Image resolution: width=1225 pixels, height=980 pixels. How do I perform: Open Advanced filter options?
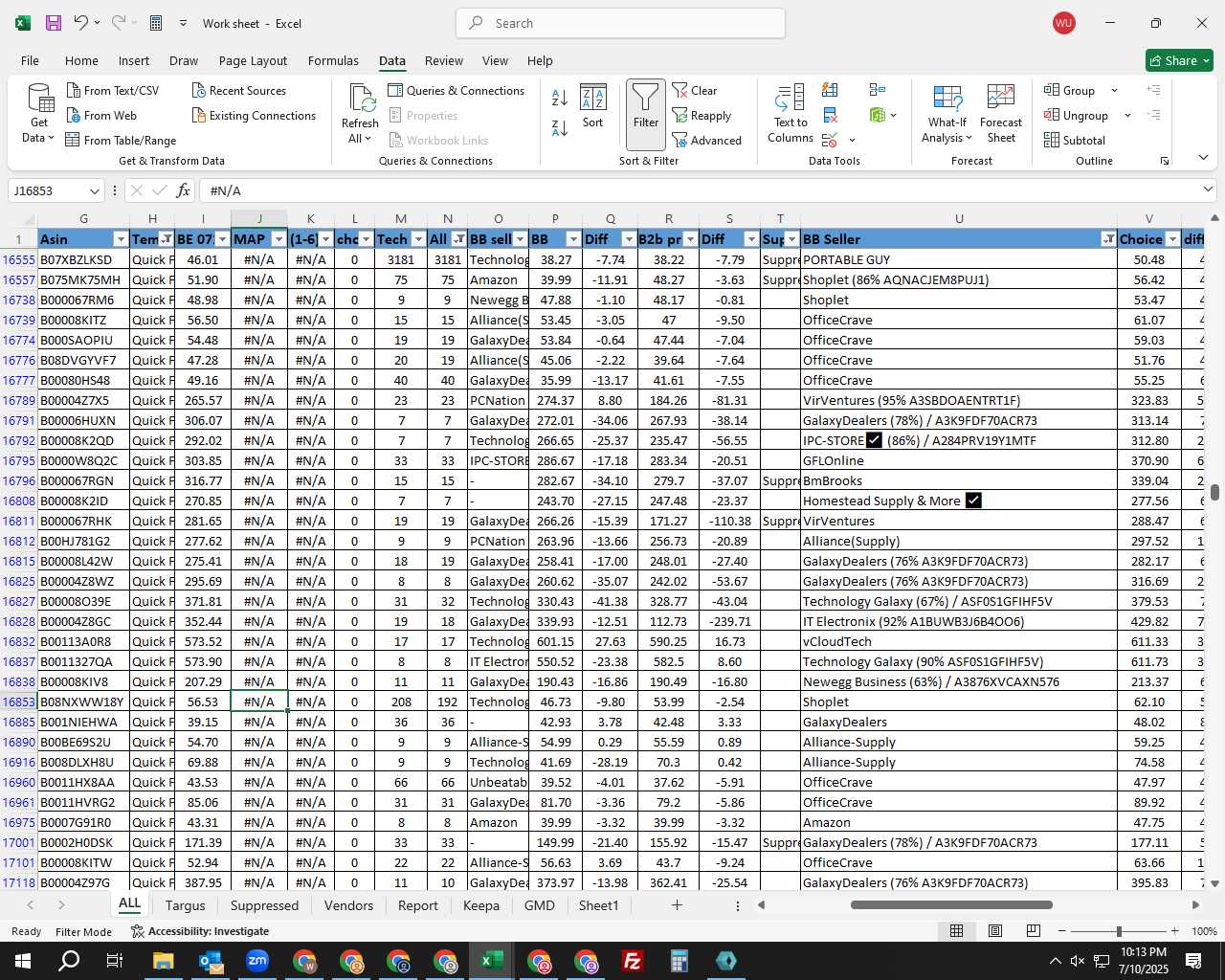click(707, 140)
